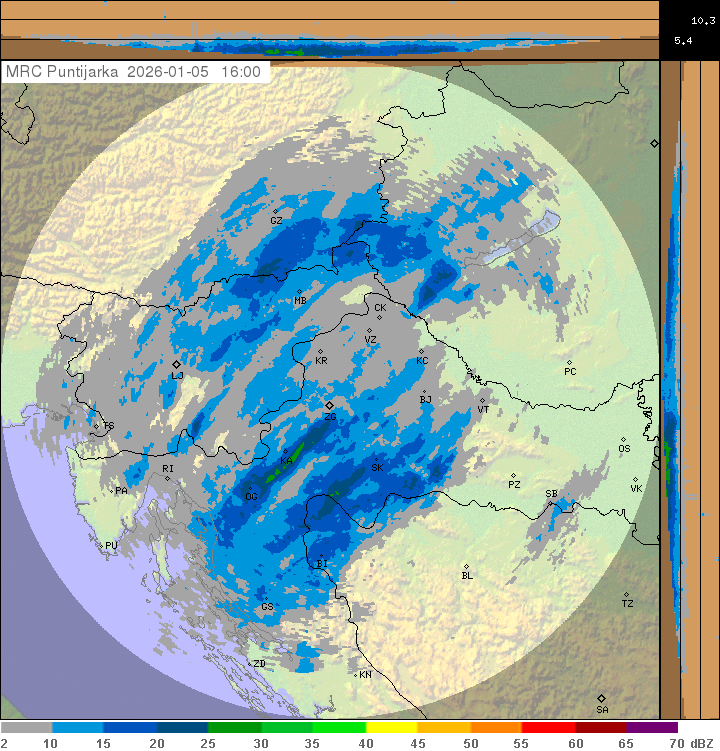Click the 10.3 height label top right
This screenshot has height=751, width=720.
pos(702,19)
